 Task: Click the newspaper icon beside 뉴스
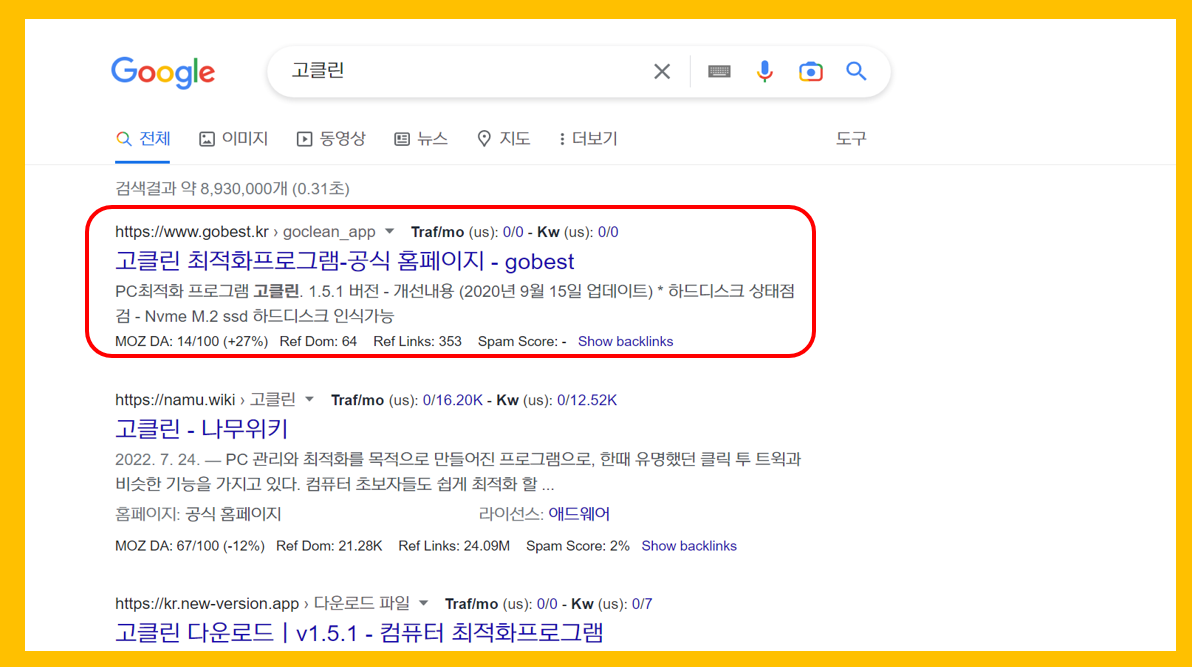click(x=402, y=138)
